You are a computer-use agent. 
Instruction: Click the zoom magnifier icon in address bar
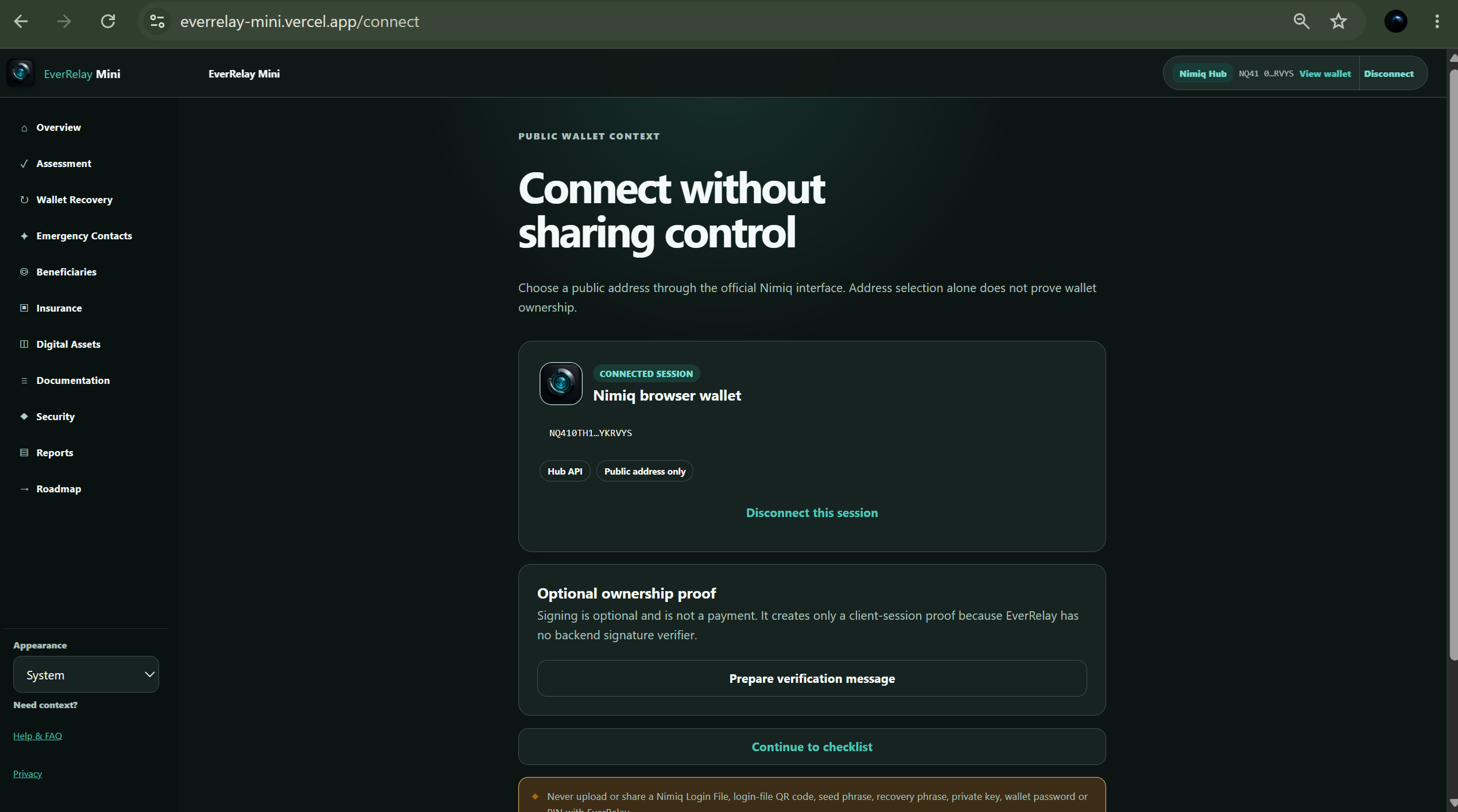pos(1301,21)
